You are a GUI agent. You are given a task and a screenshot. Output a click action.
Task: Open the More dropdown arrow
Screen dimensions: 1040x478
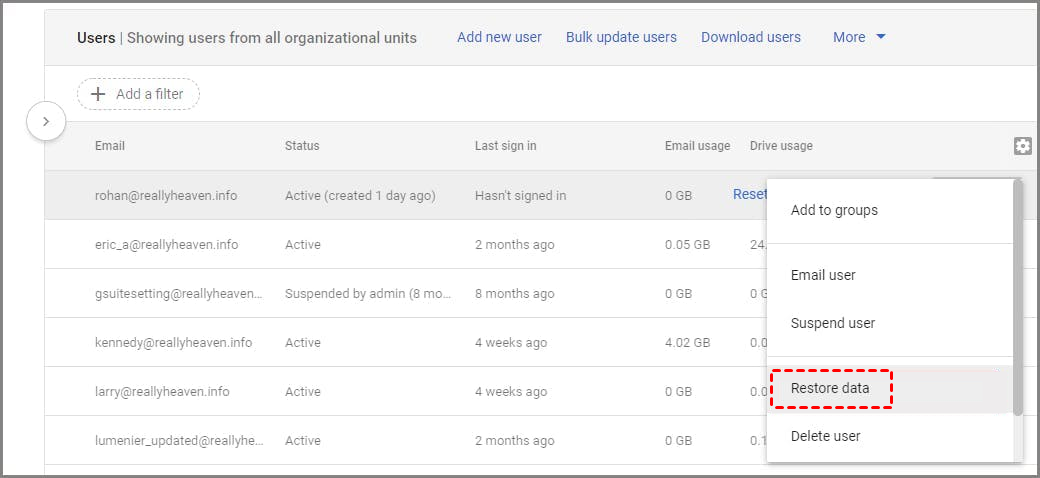[x=881, y=37]
